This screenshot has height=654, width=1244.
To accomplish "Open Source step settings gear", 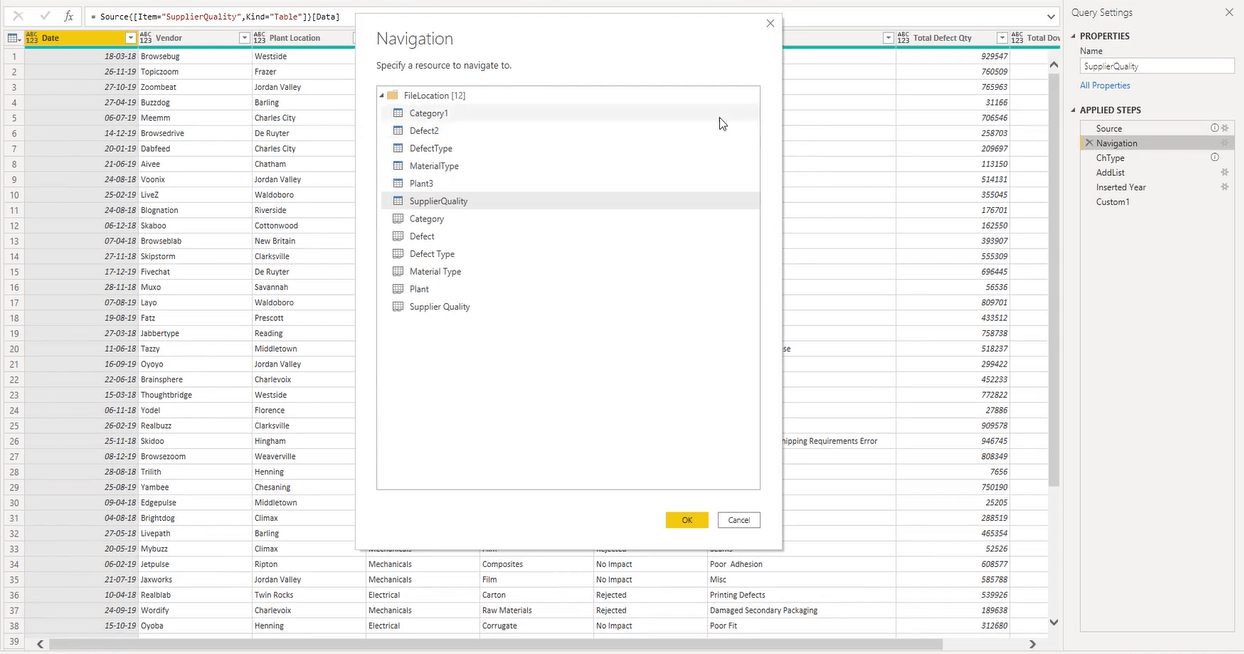I will [x=1224, y=128].
